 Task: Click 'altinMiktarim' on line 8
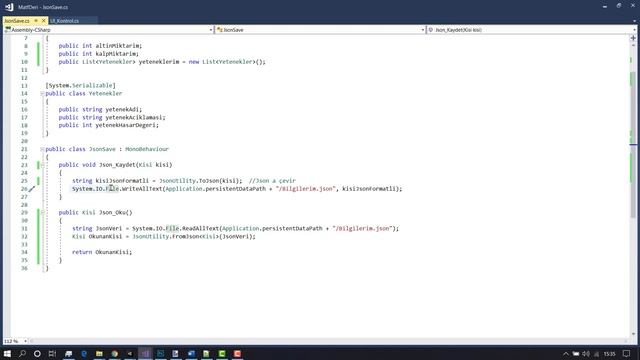(x=119, y=46)
